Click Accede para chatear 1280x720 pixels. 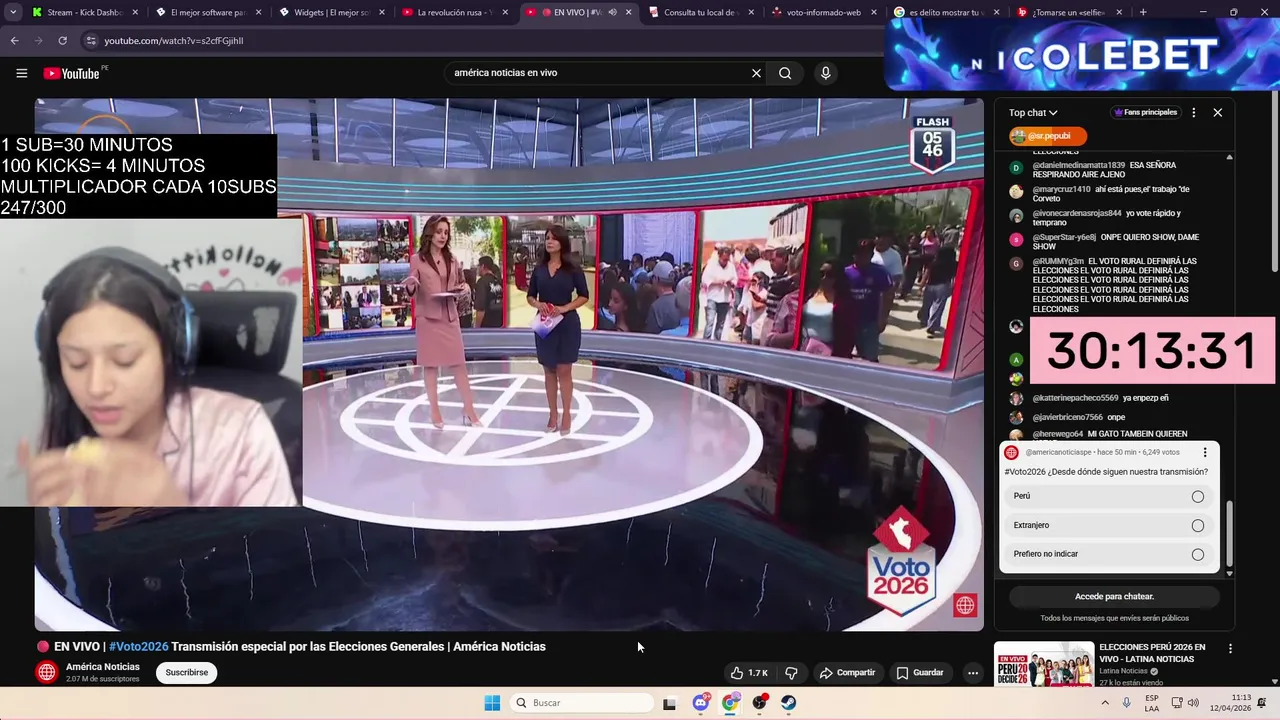click(1114, 596)
